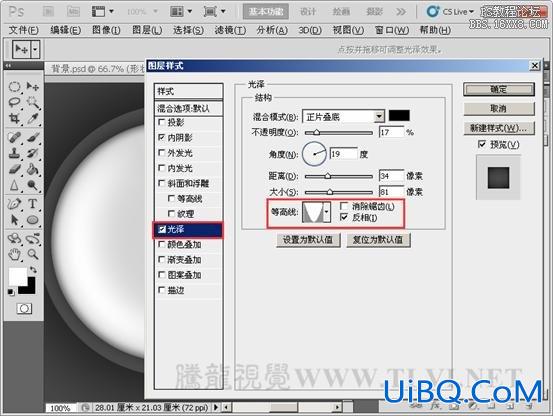Screen dimensions: 553x416
Task: Reset default foreground and background colors
Action: point(11,292)
